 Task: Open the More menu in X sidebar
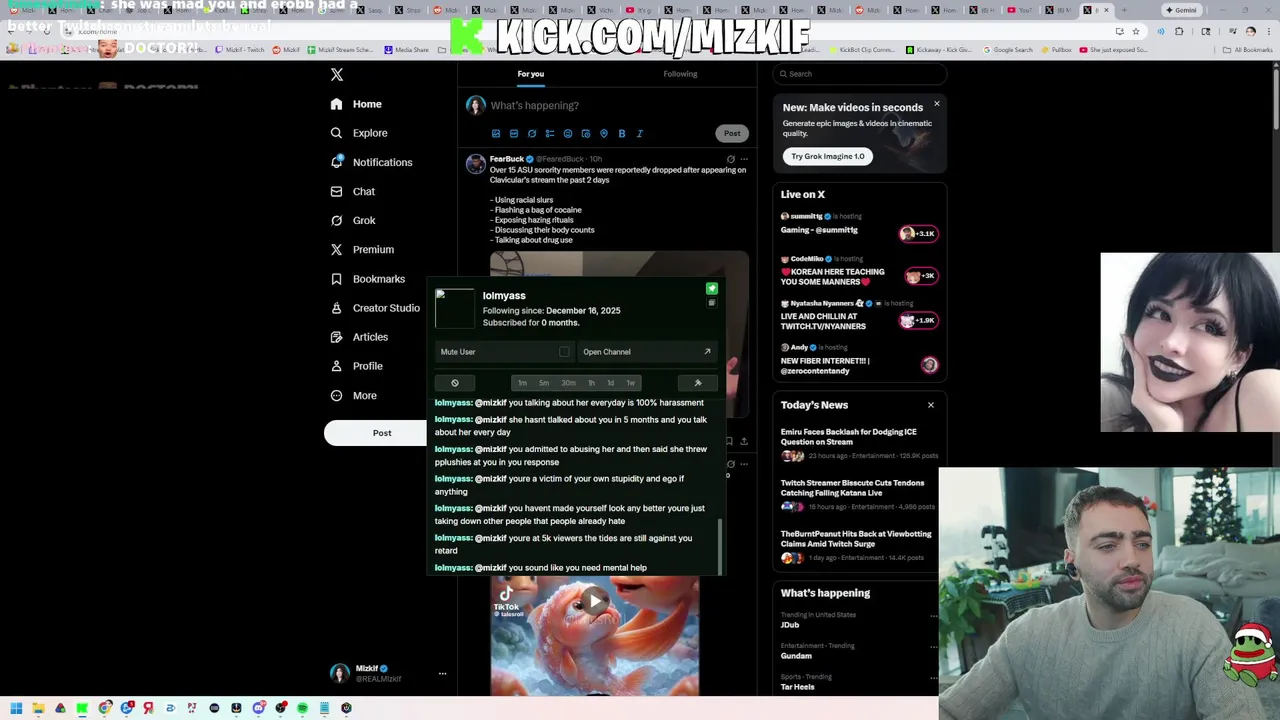click(x=354, y=395)
